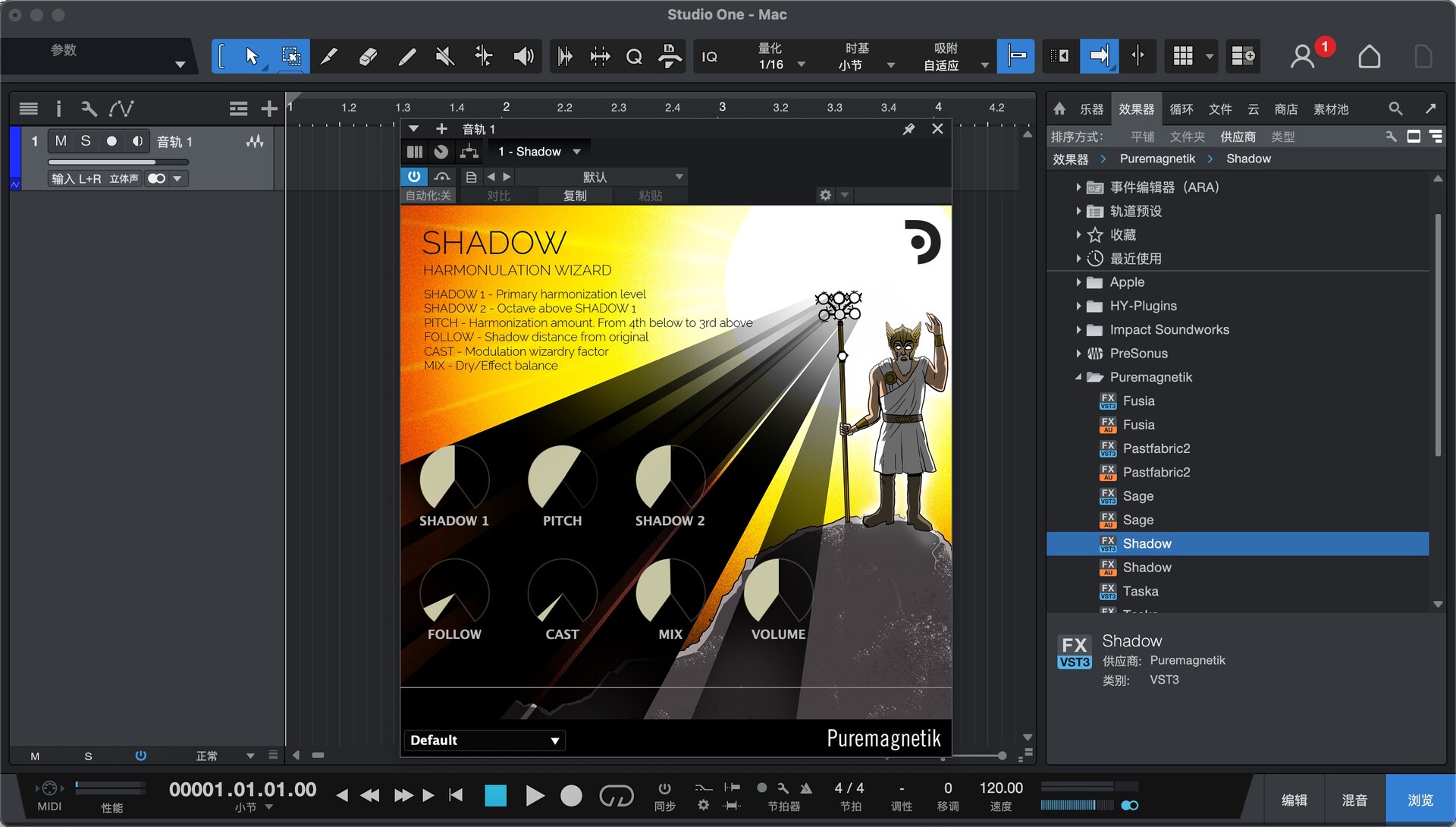Expand the Apple vendor folder
The image size is (1456, 827).
click(x=1078, y=282)
